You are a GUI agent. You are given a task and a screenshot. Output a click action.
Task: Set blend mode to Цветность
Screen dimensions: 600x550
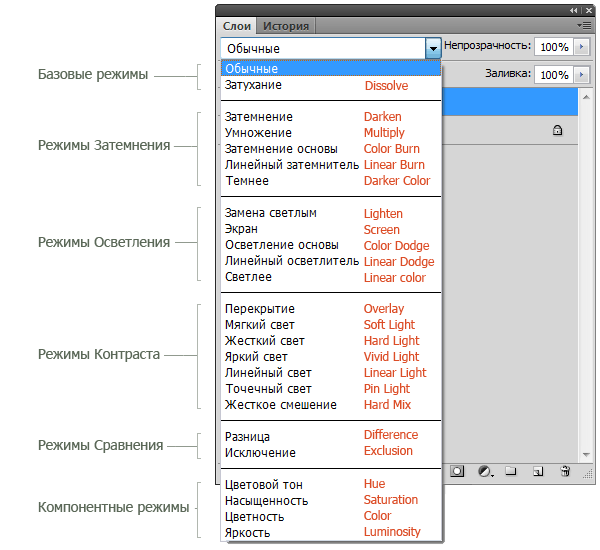coord(331,517)
